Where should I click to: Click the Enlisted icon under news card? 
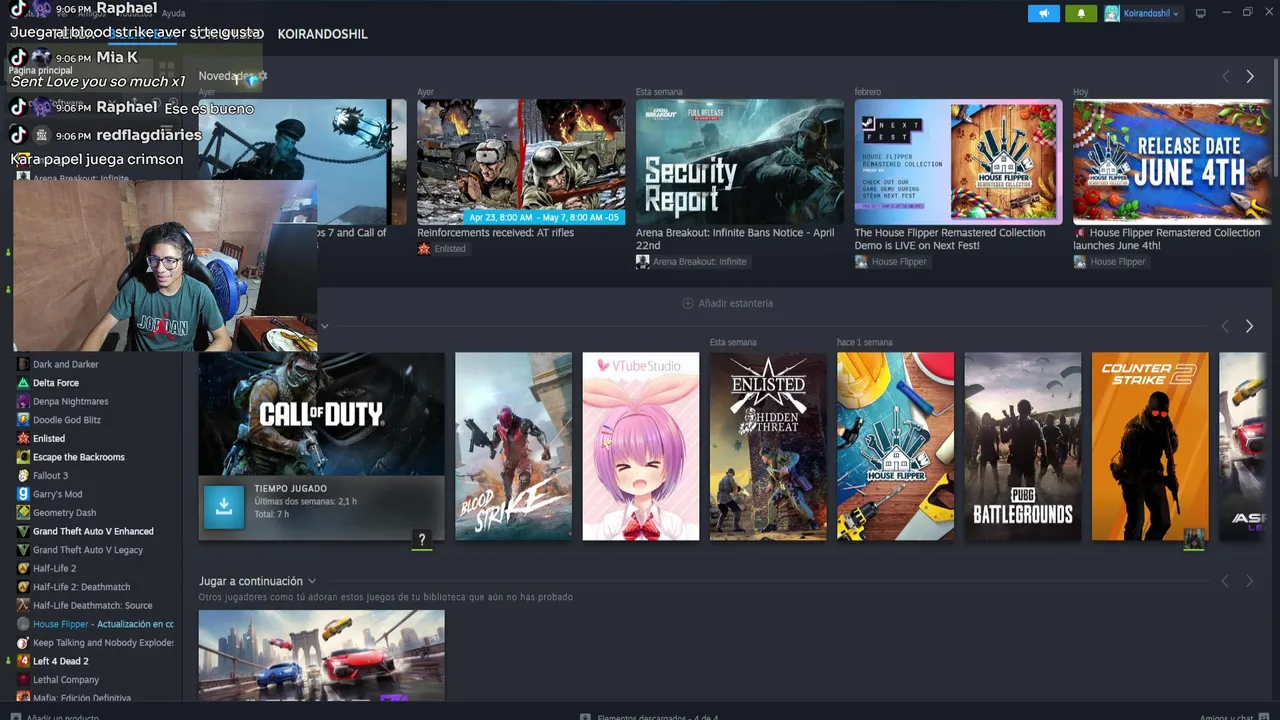point(424,249)
